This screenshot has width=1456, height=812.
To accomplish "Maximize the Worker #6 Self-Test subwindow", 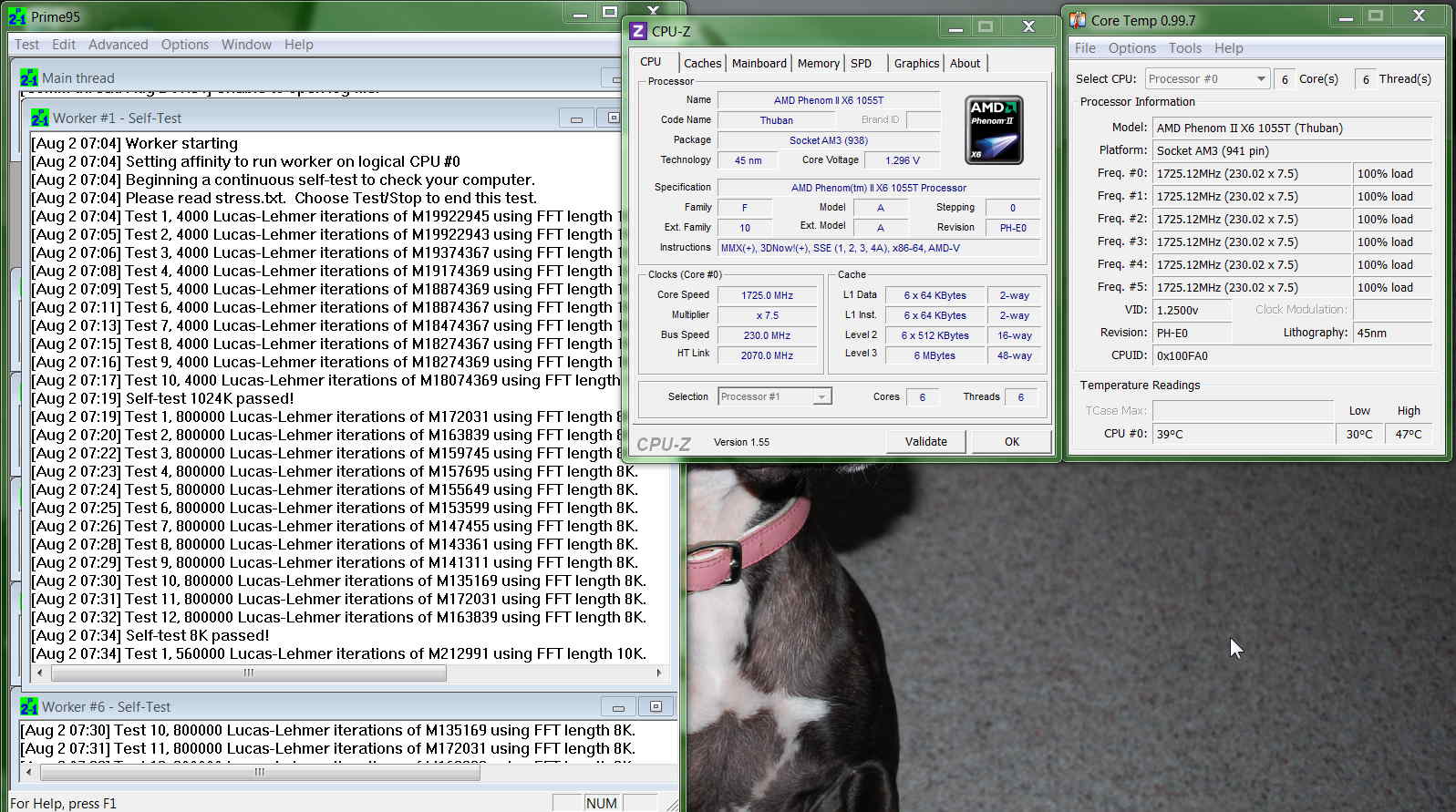I will coord(656,707).
